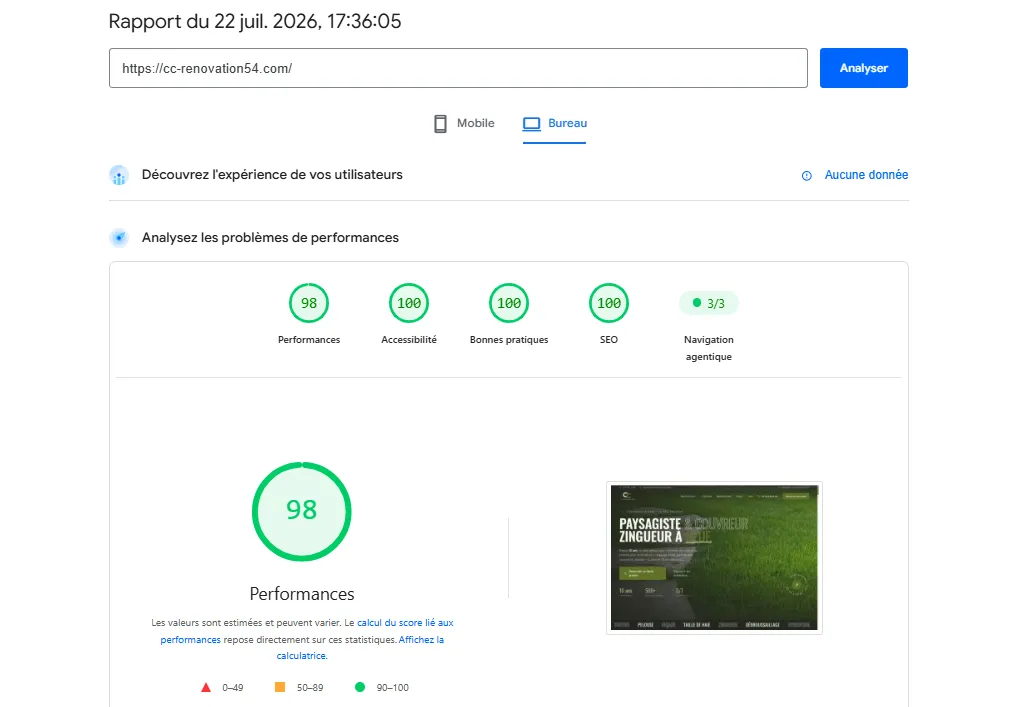This screenshot has width=1015, height=707.
Task: Click the red triangle 0–49 legend icon
Action: pyautogui.click(x=206, y=688)
